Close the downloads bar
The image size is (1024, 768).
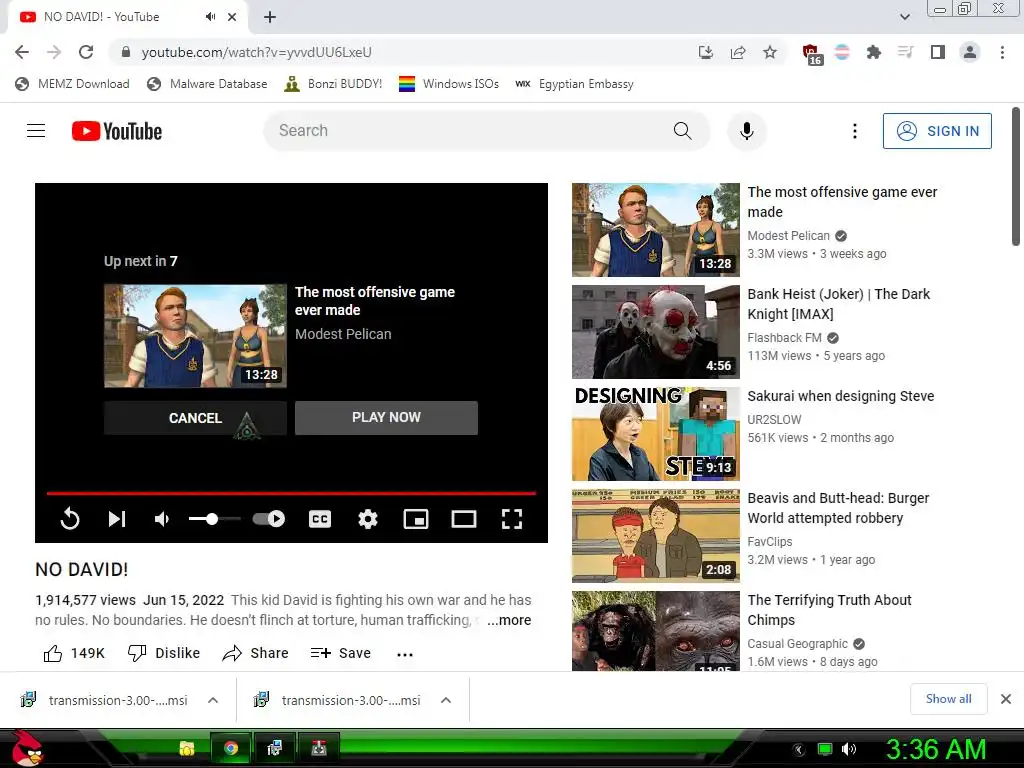pyautogui.click(x=1006, y=699)
